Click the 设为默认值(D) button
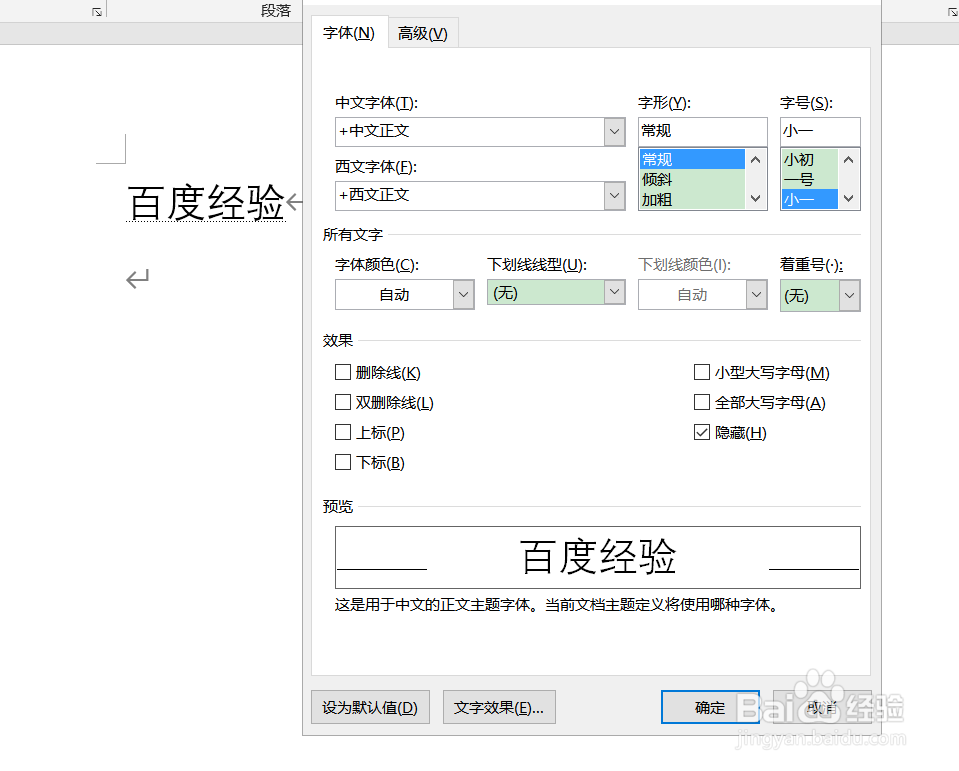This screenshot has height=771, width=959. 370,707
